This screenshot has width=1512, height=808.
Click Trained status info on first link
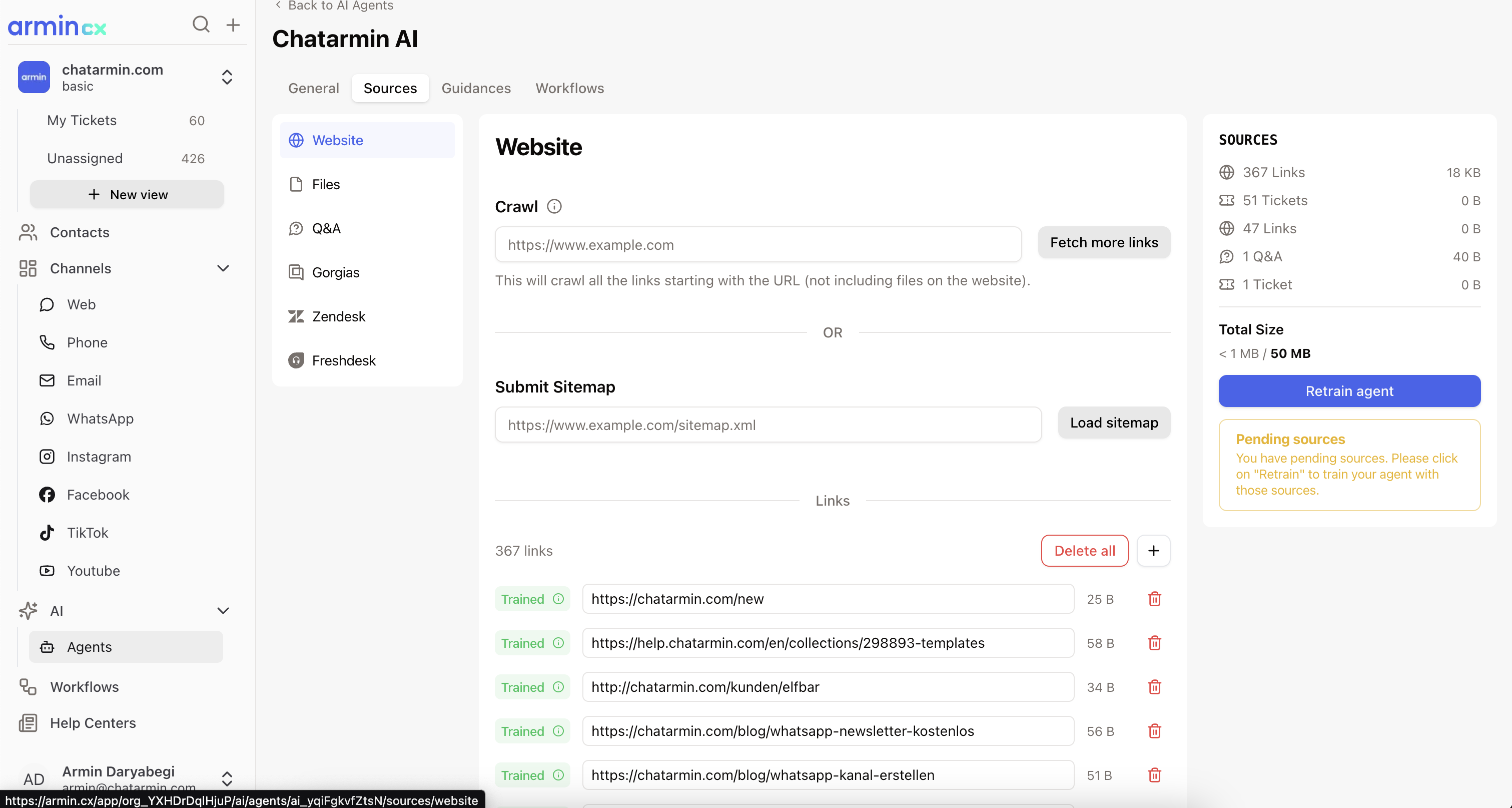click(558, 599)
